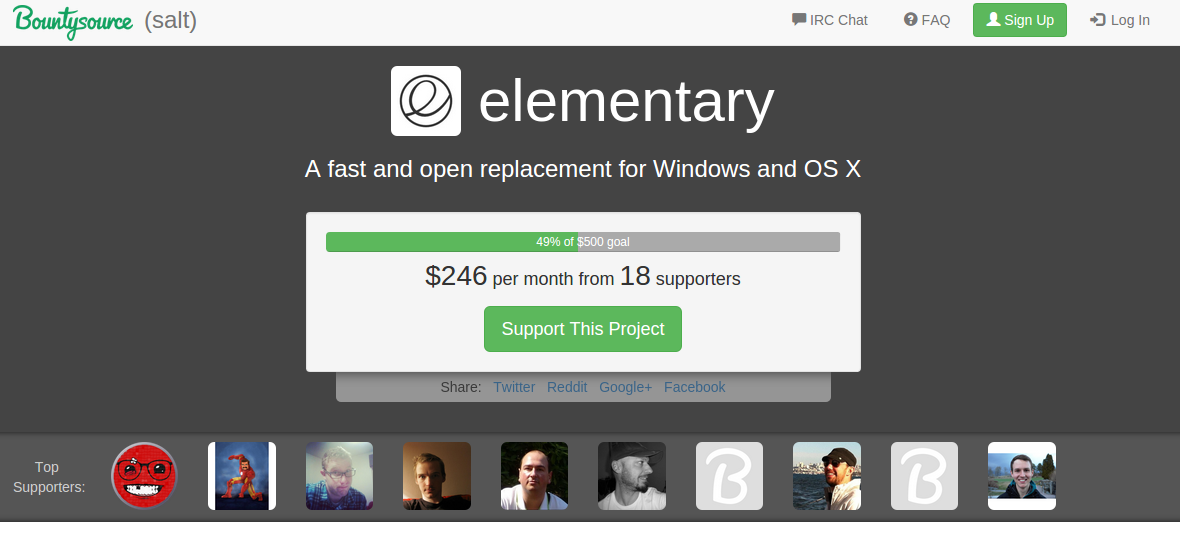Viewport: 1180px width, 533px height.
Task: Open the Bountysource logo home link
Action: click(x=73, y=21)
